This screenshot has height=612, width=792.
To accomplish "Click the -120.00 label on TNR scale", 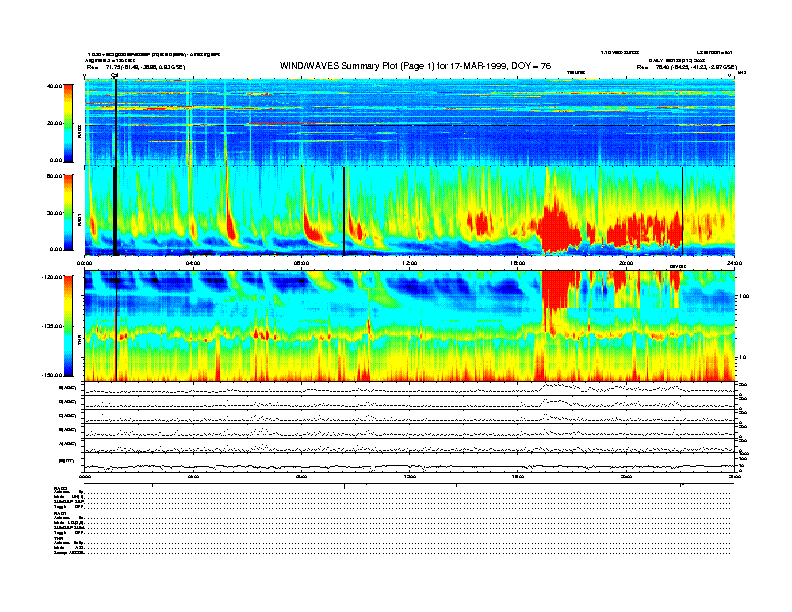I will (53, 277).
